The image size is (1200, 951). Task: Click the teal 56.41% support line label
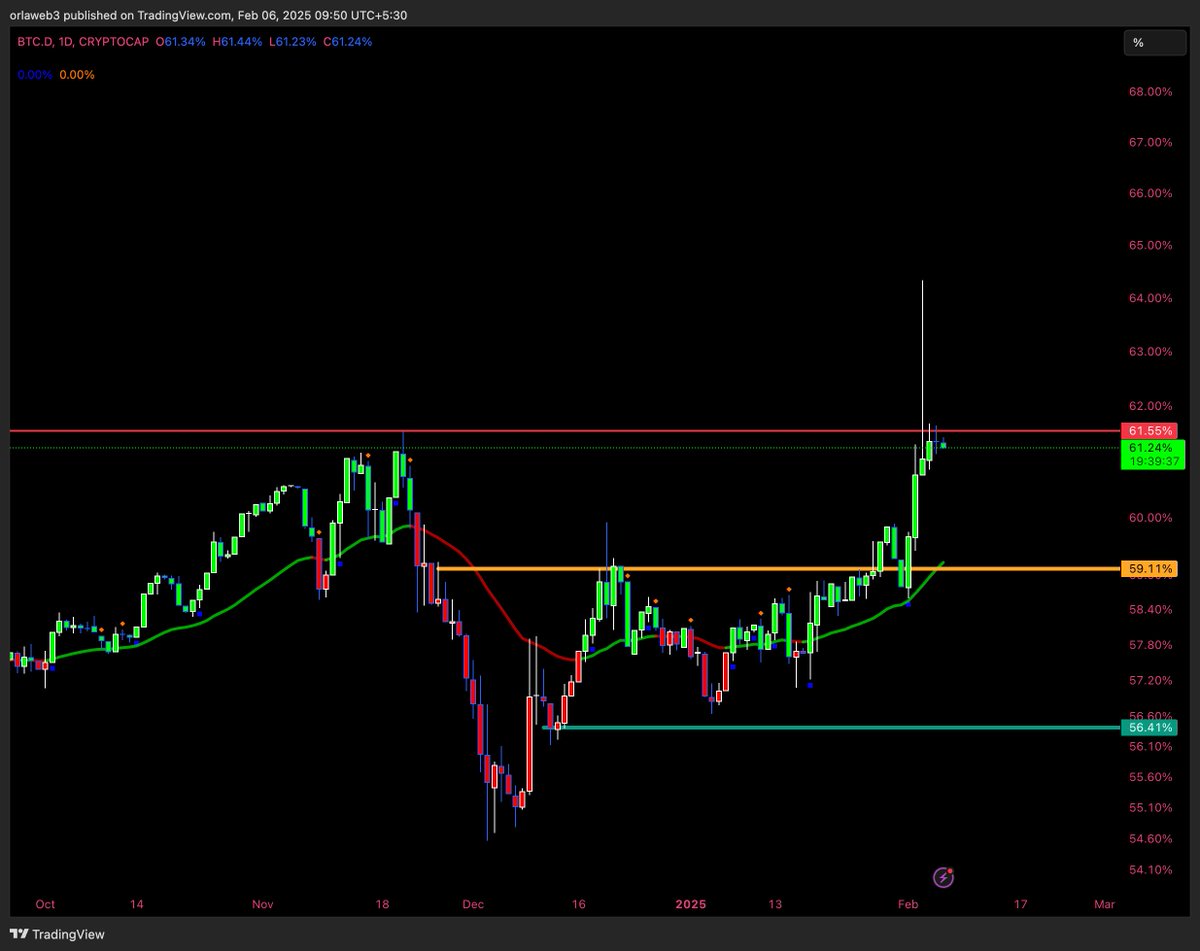[1150, 728]
